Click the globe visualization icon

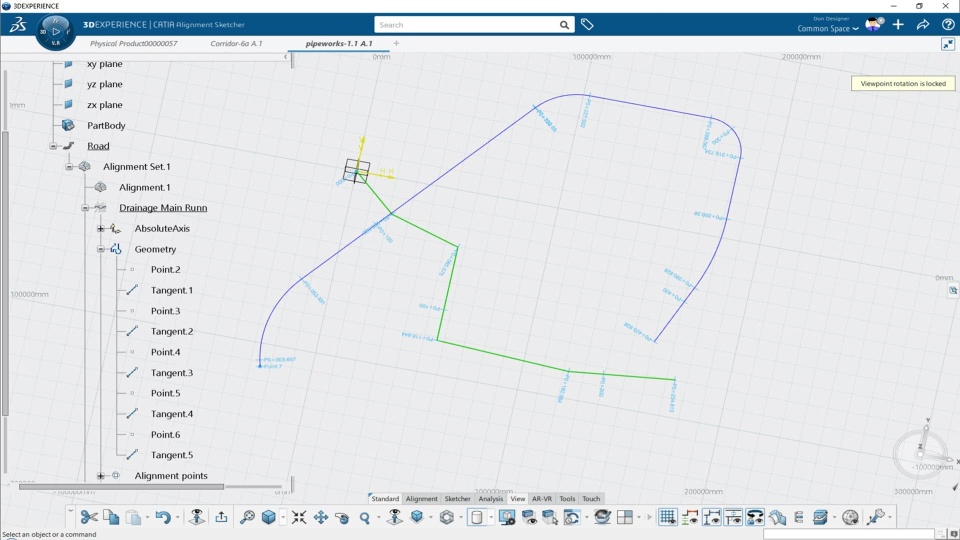click(850, 517)
